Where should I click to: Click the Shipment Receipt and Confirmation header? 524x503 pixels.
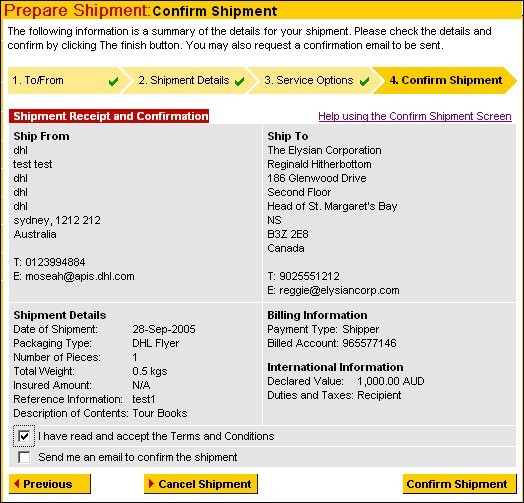pos(109,116)
